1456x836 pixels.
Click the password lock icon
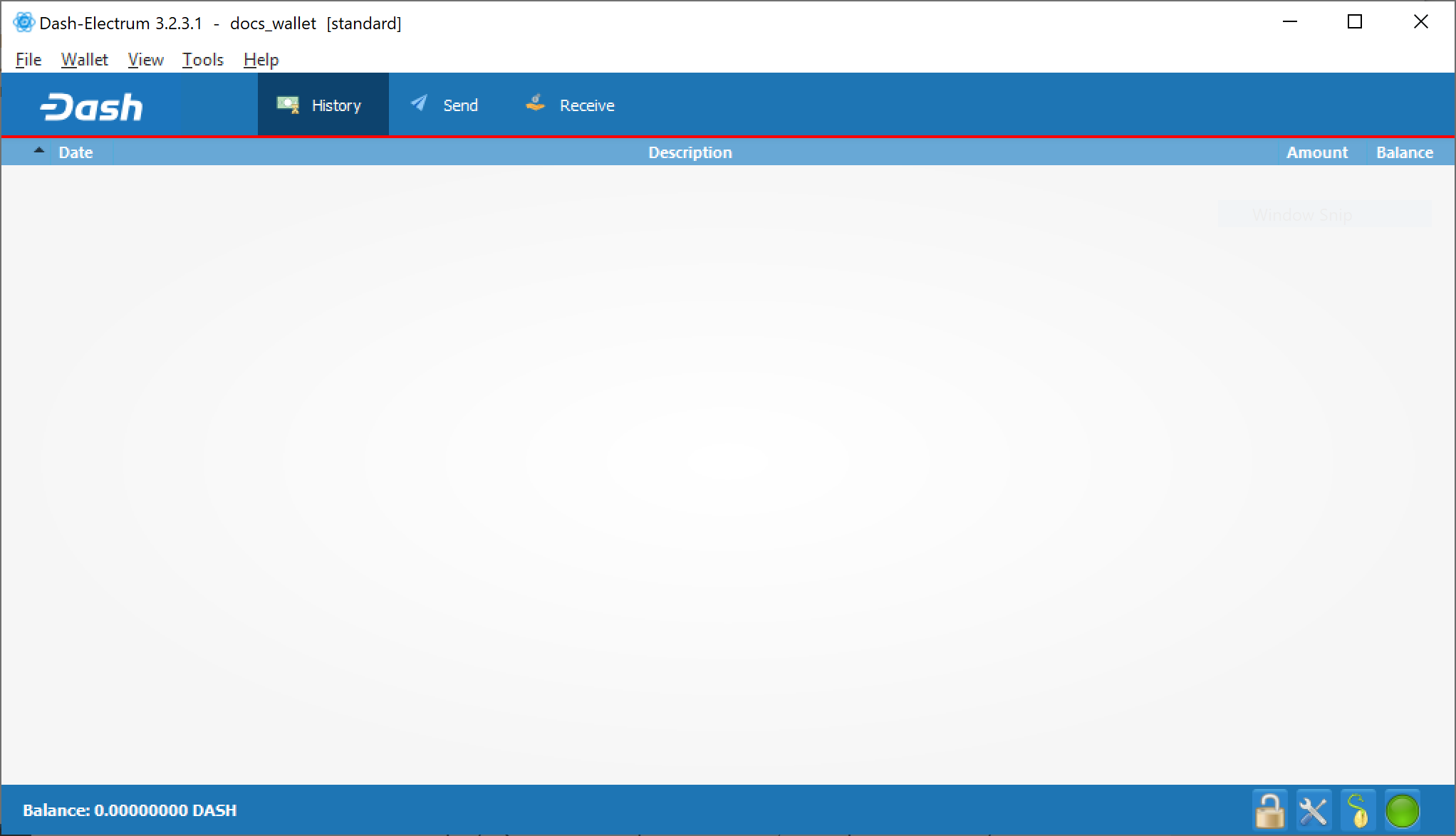pos(1269,810)
